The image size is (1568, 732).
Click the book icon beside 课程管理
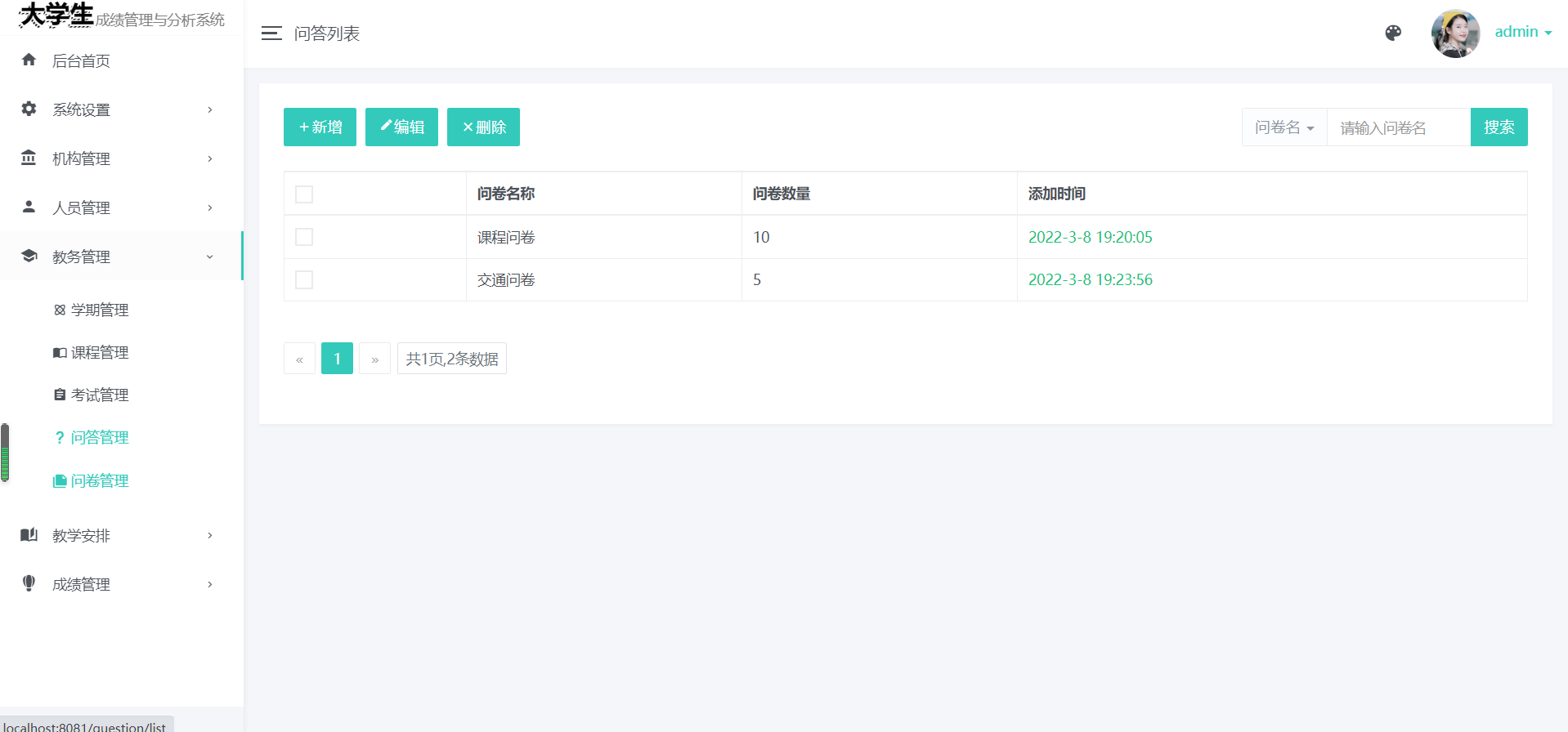click(x=60, y=352)
